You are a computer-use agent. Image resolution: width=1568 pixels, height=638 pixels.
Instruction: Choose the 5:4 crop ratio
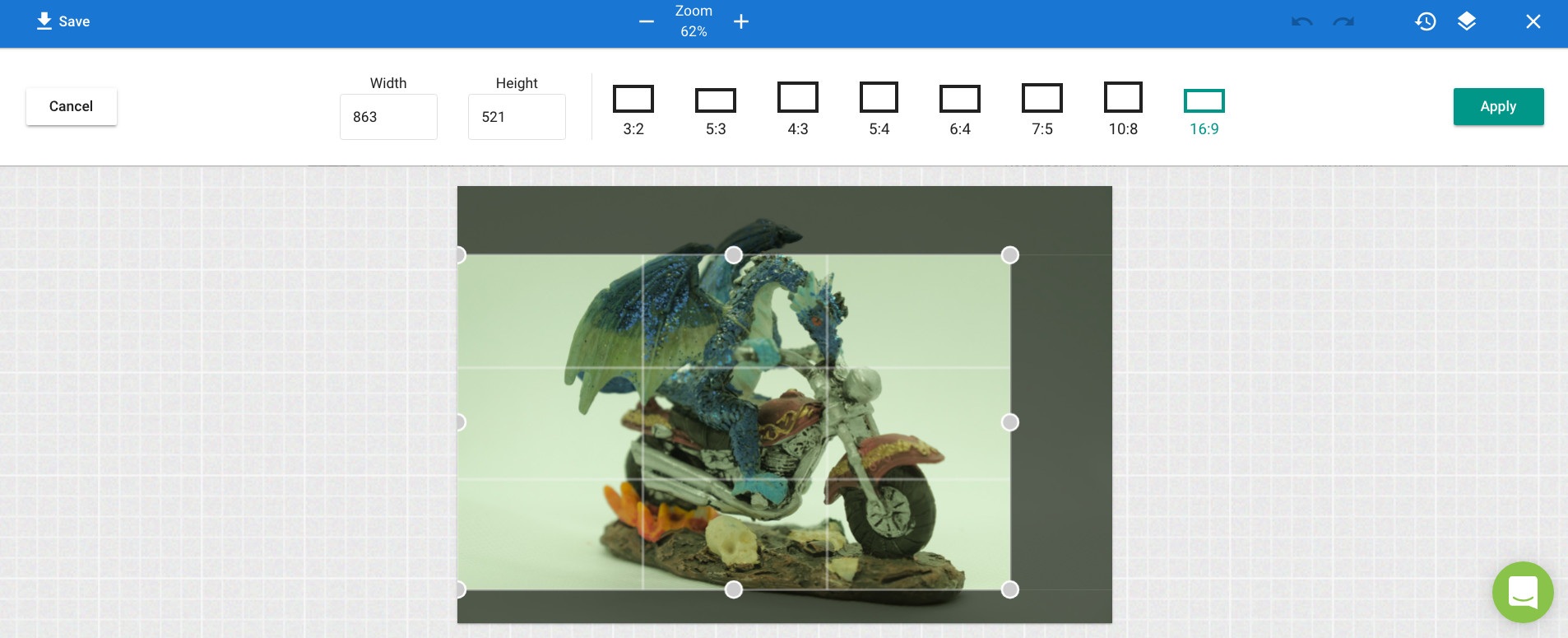coord(879,107)
